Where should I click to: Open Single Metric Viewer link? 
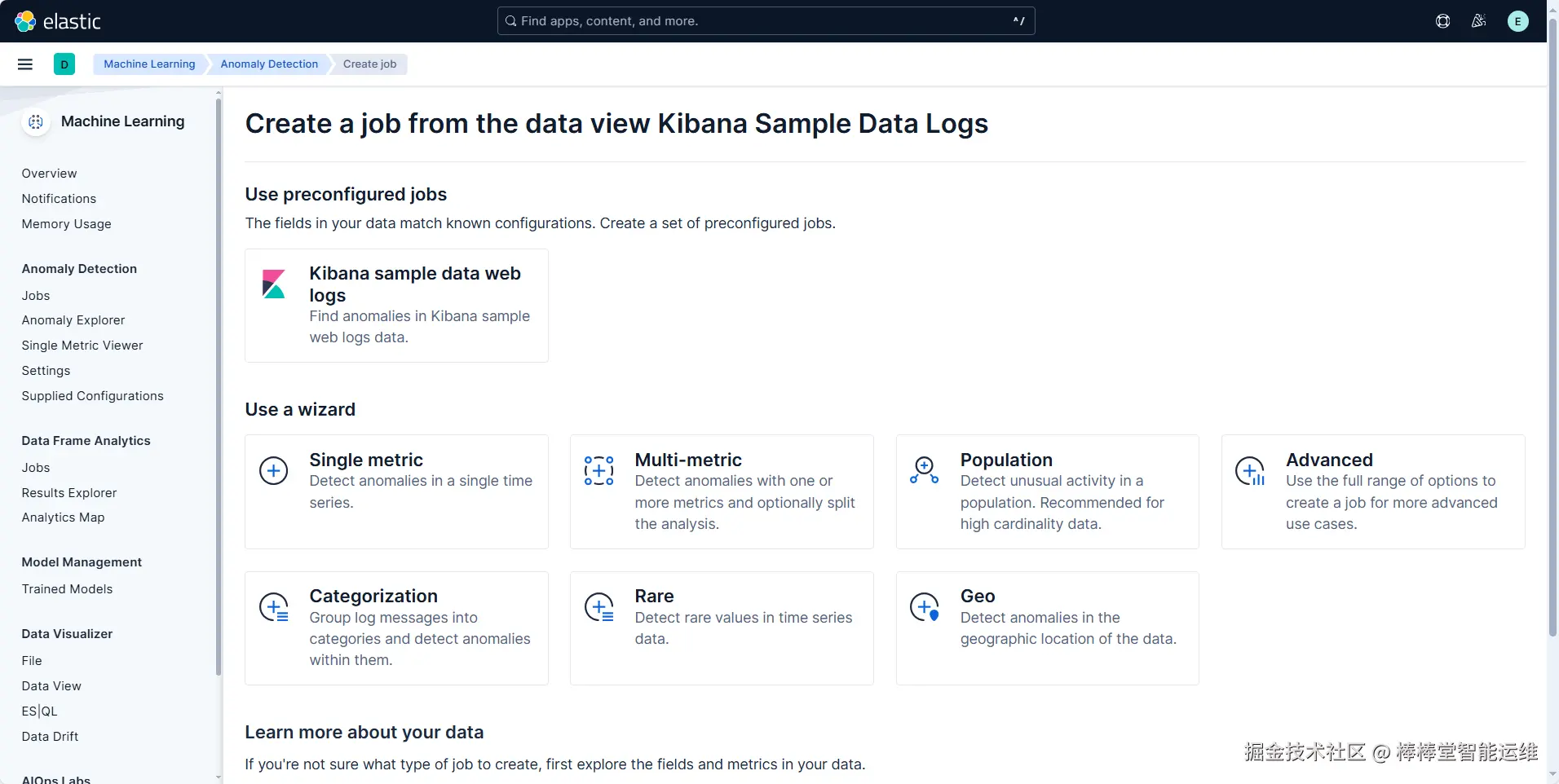point(82,346)
